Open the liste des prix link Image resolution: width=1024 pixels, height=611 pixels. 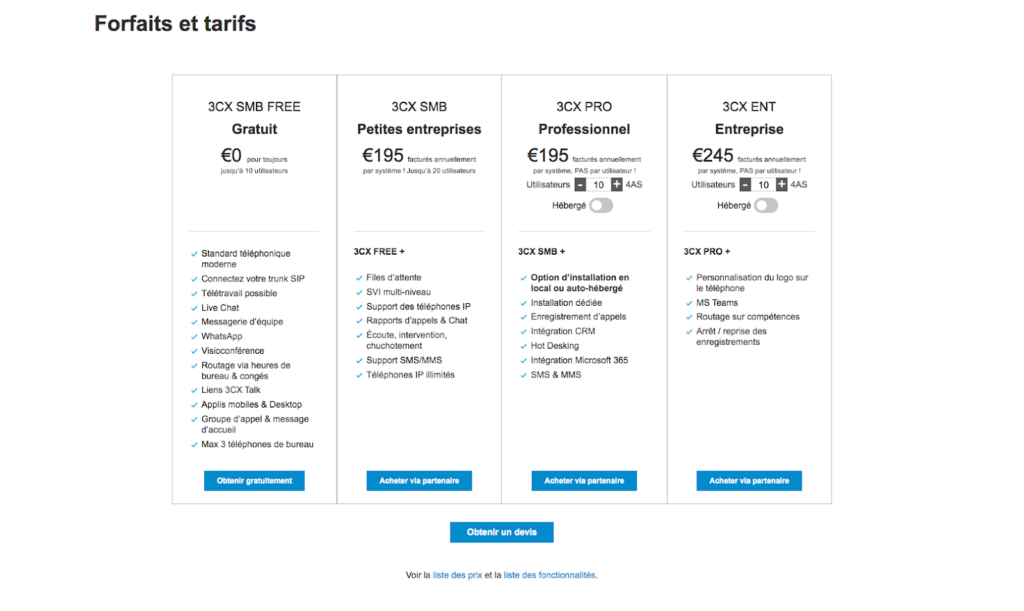[457, 575]
